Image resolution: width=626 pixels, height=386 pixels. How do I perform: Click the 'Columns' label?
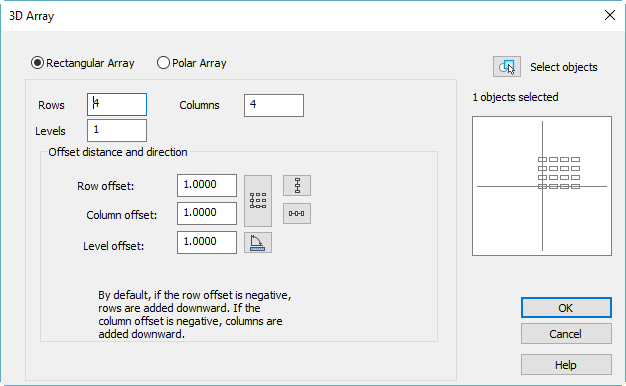coord(199,105)
